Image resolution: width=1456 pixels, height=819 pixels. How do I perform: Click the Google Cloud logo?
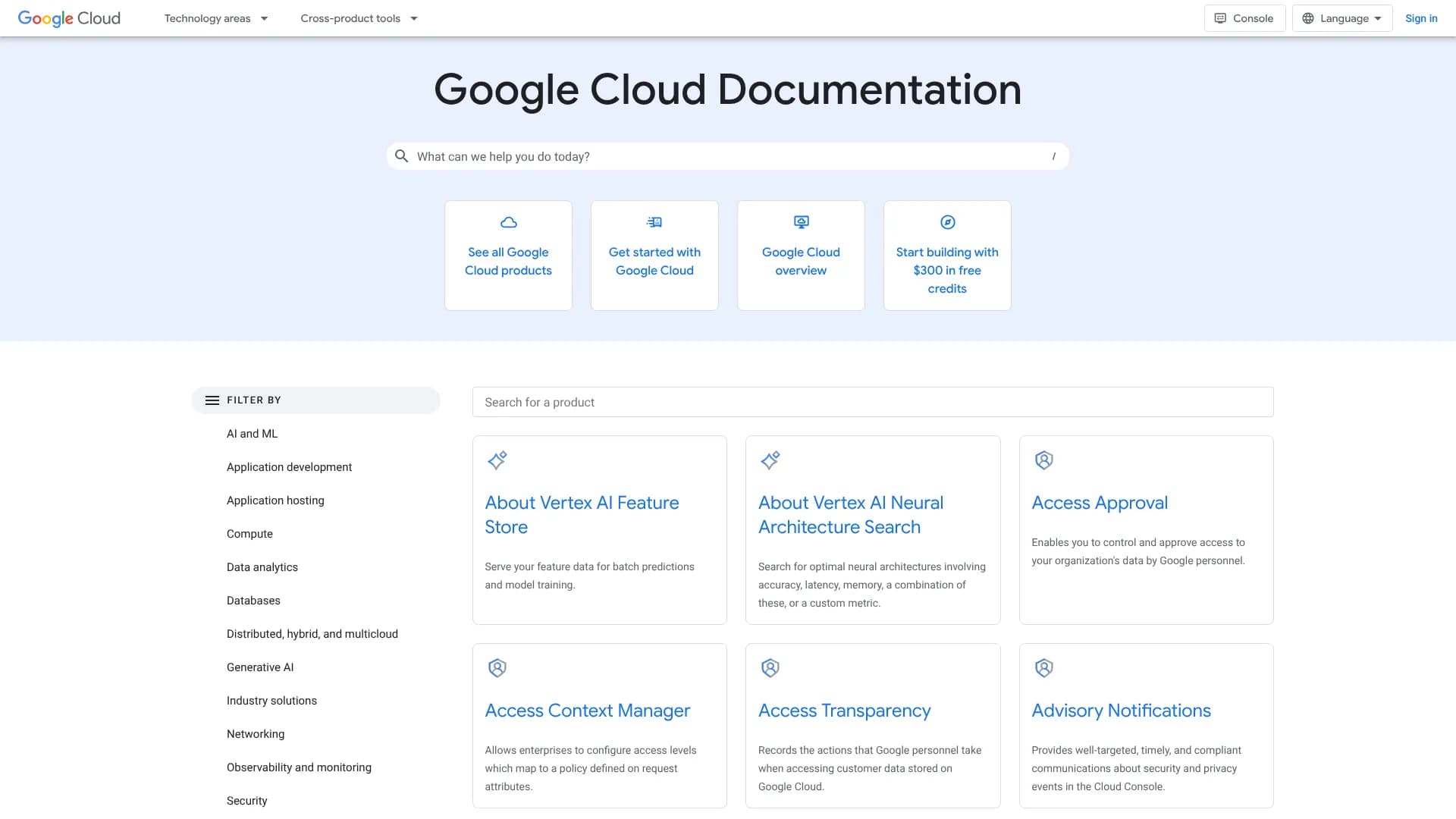click(69, 18)
